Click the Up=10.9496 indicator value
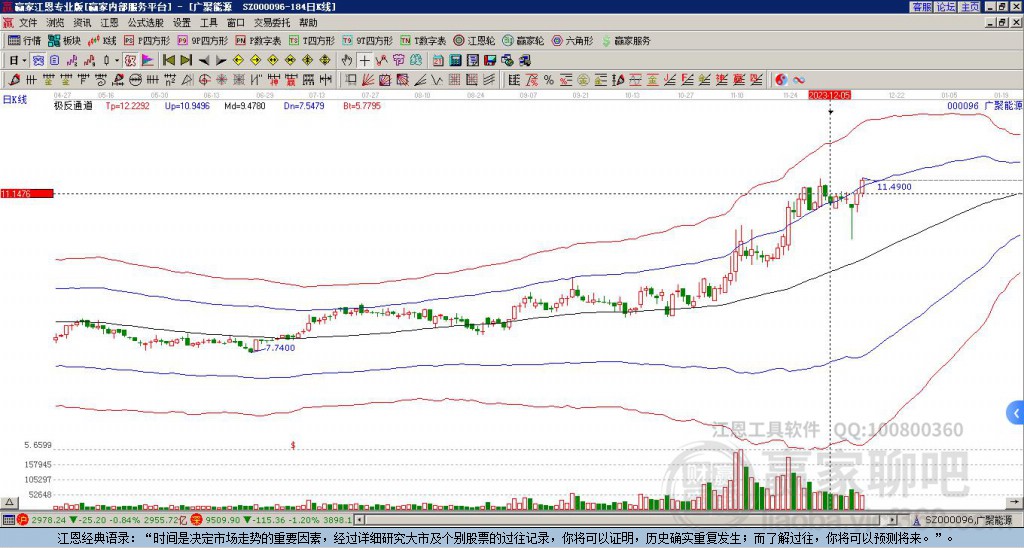Viewport: 1024px width, 548px height. pyautogui.click(x=187, y=105)
